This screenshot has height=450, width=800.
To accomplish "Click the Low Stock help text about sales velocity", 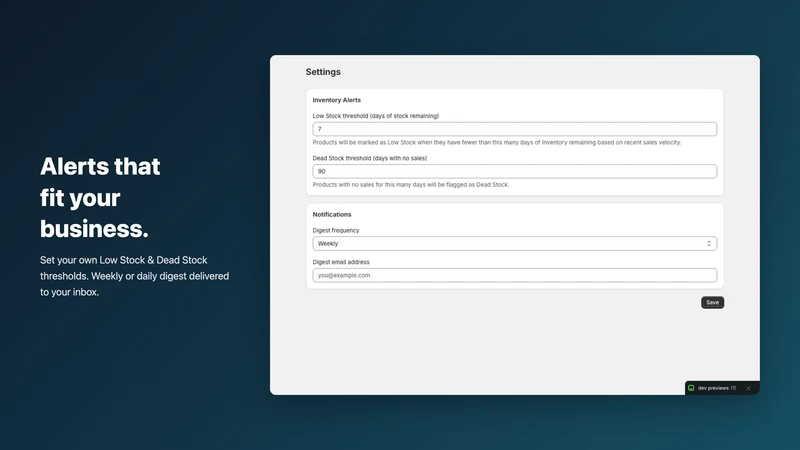I will point(497,142).
